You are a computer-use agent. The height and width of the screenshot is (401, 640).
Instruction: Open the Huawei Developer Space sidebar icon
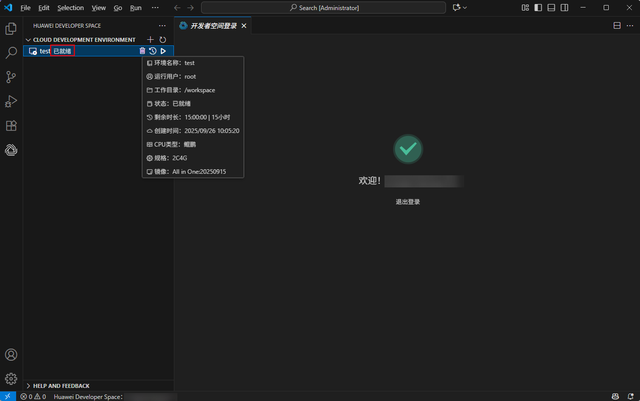click(x=11, y=150)
